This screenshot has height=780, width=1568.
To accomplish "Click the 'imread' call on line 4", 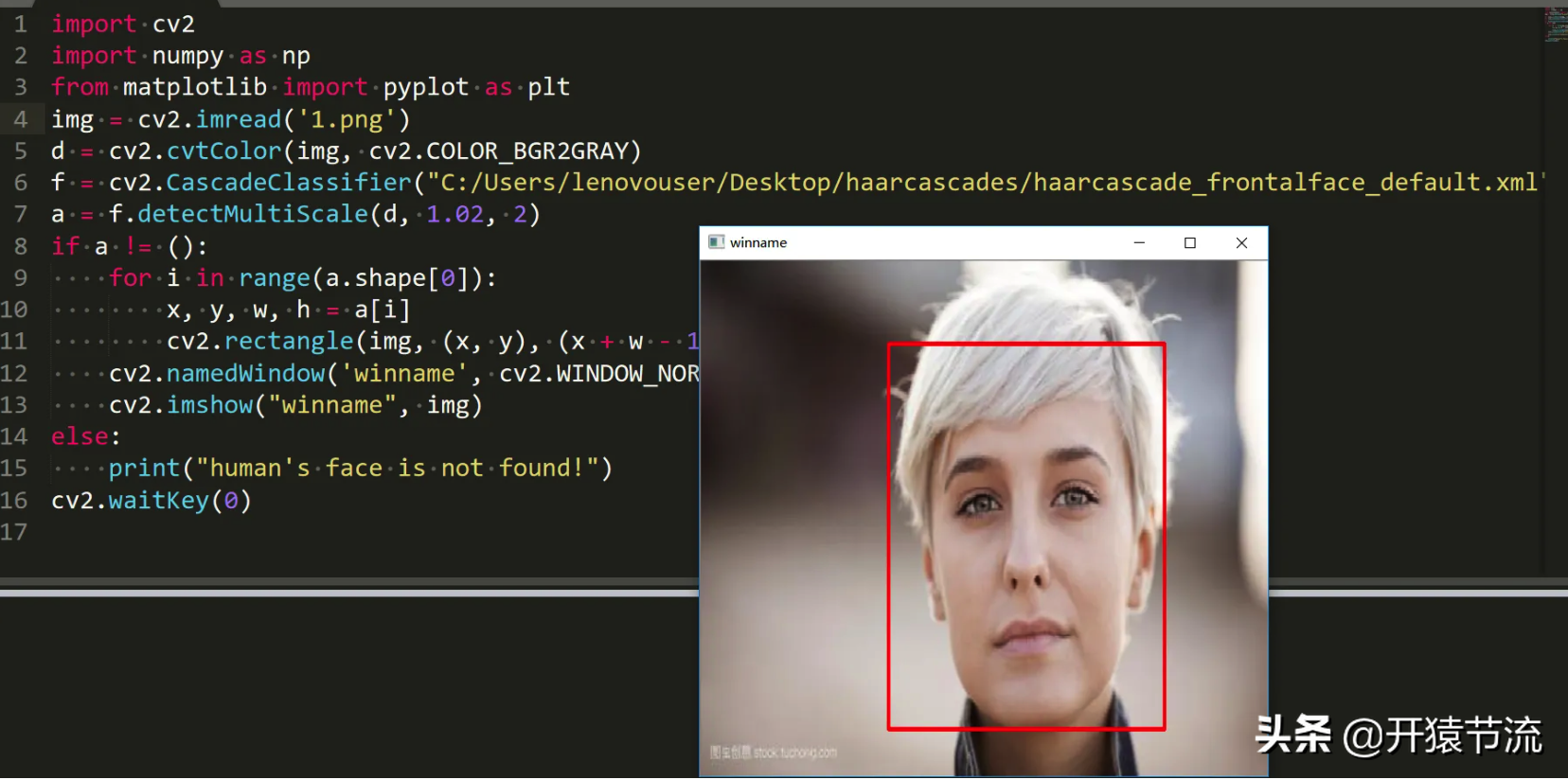I will tap(239, 119).
